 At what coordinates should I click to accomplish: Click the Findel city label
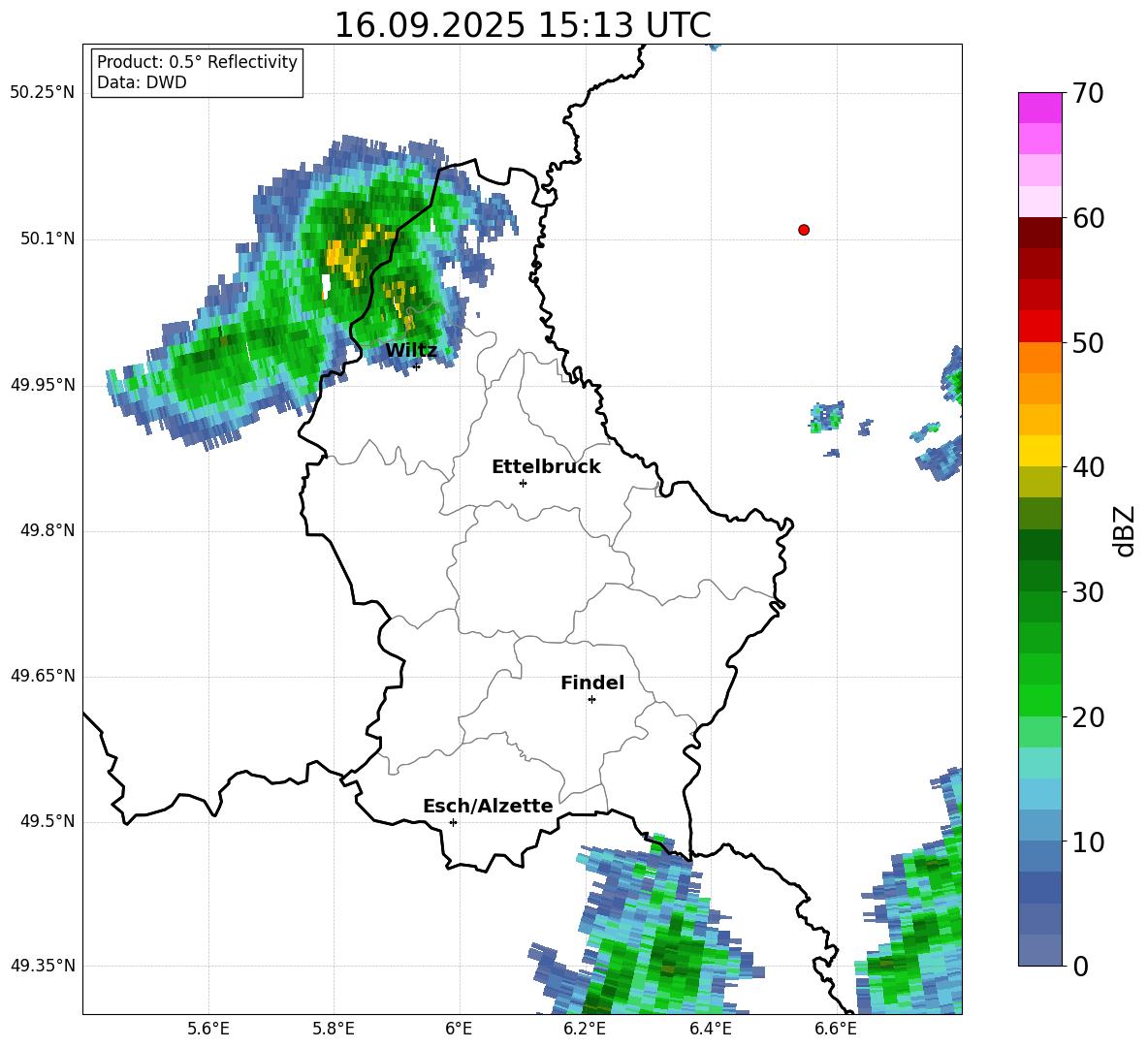(x=592, y=683)
